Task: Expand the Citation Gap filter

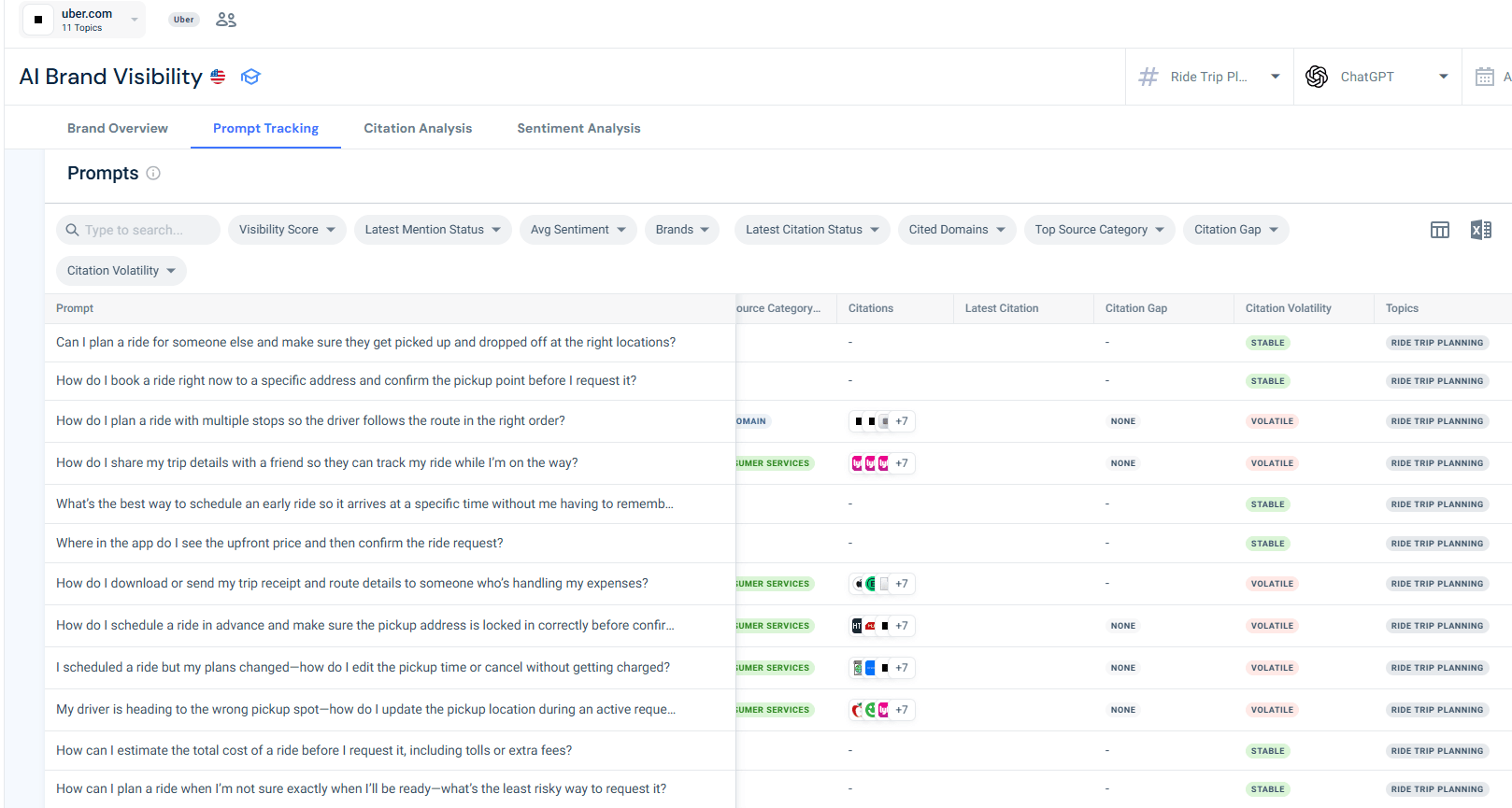Action: click(1236, 230)
